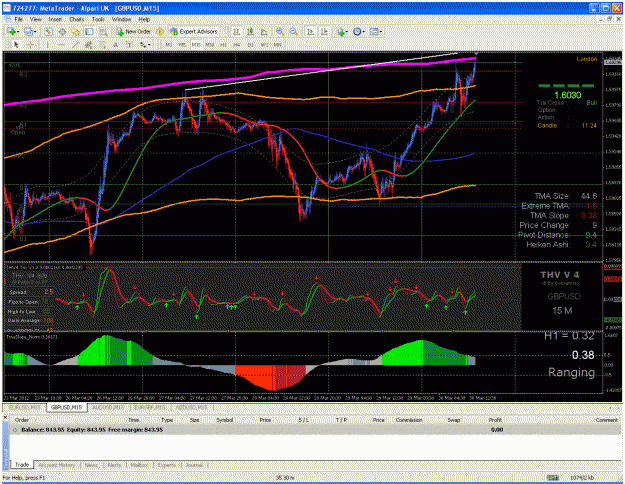Open the Indicators list icon
625x484 pixels.
click(x=340, y=31)
